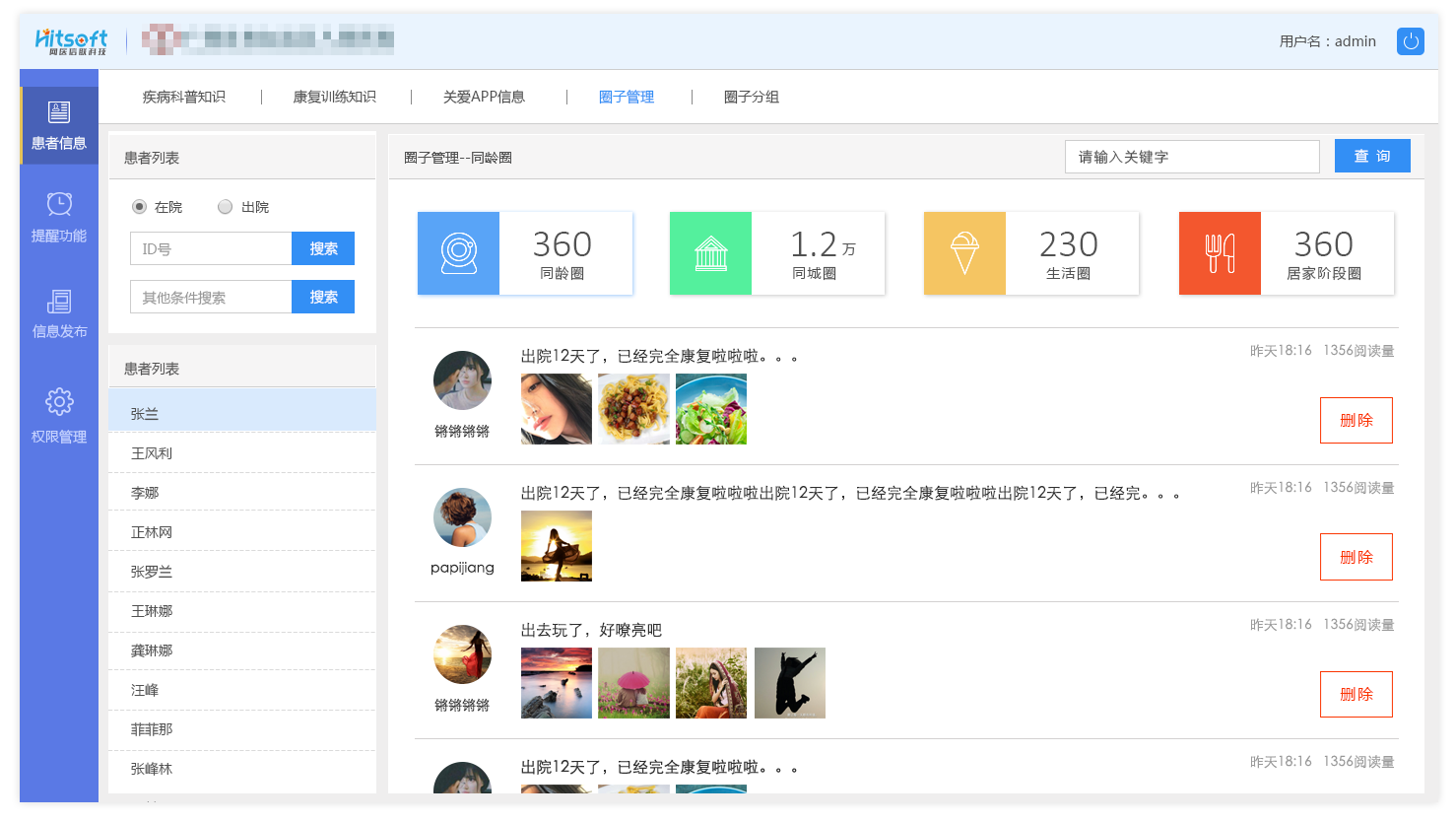Select the 在院 radio button
Image resolution: width=1456 pixels, height=822 pixels.
(139, 207)
